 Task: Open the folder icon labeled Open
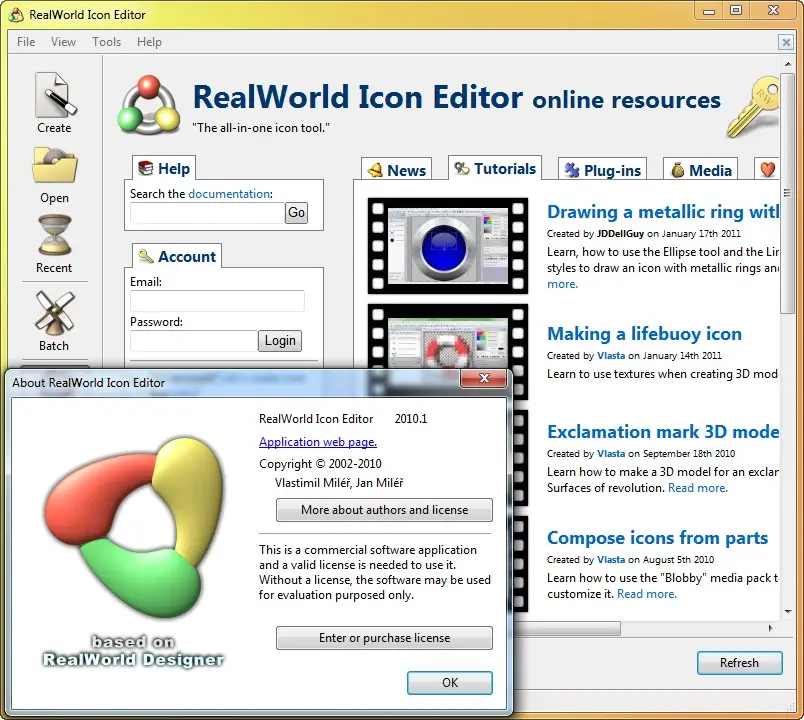pos(54,166)
